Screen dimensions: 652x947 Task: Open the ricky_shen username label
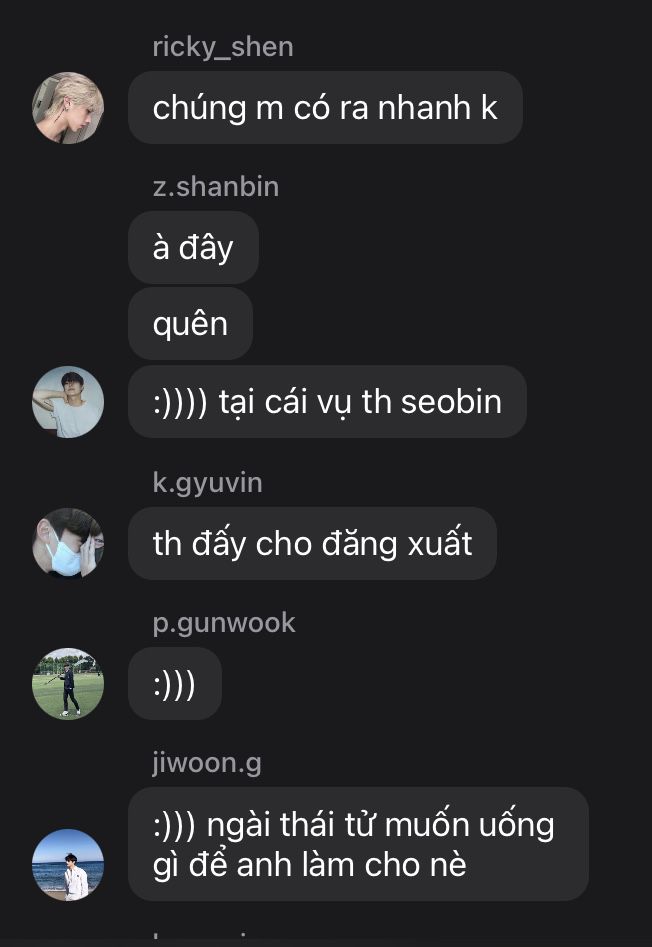tap(223, 47)
